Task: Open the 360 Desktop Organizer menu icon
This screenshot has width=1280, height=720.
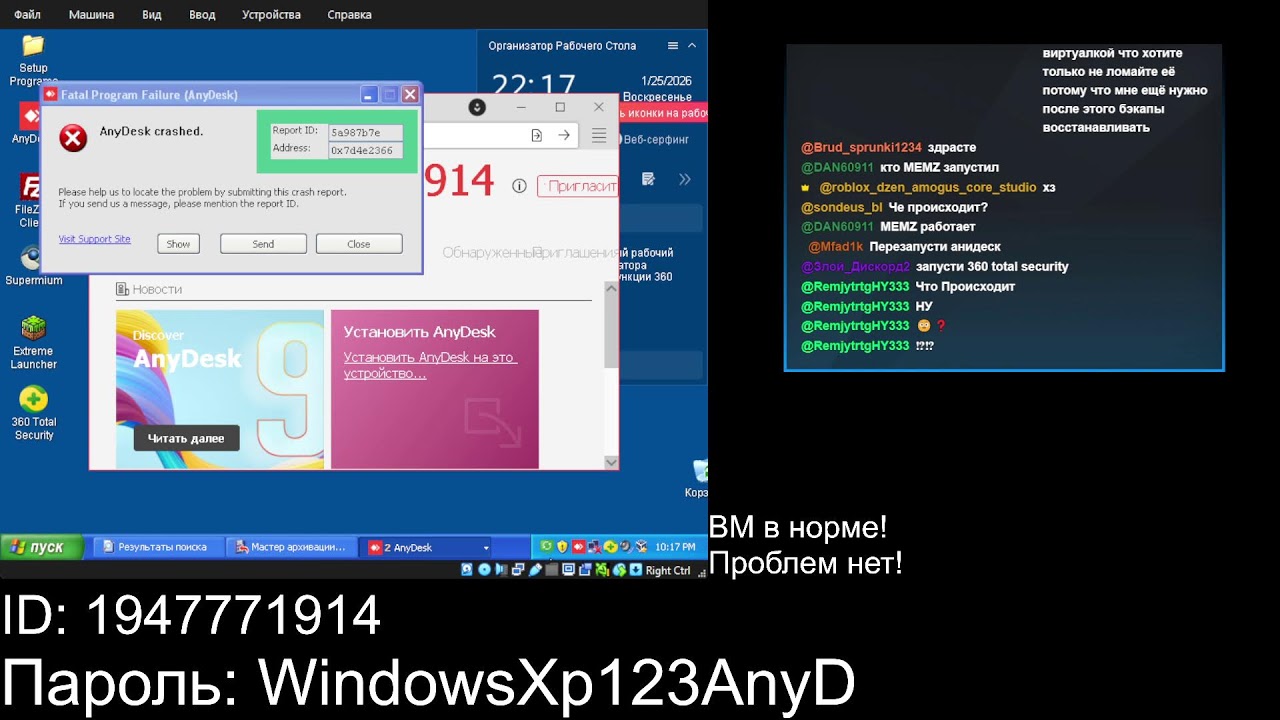Action: coord(672,46)
